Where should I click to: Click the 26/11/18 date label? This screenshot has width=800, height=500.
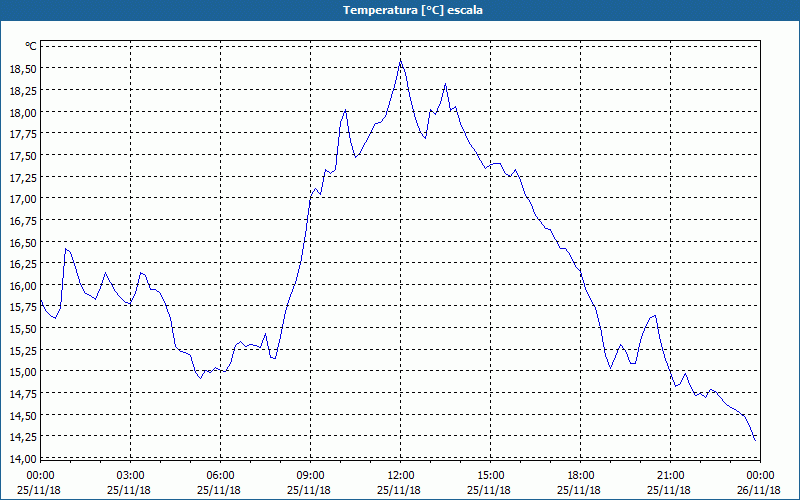[759, 490]
